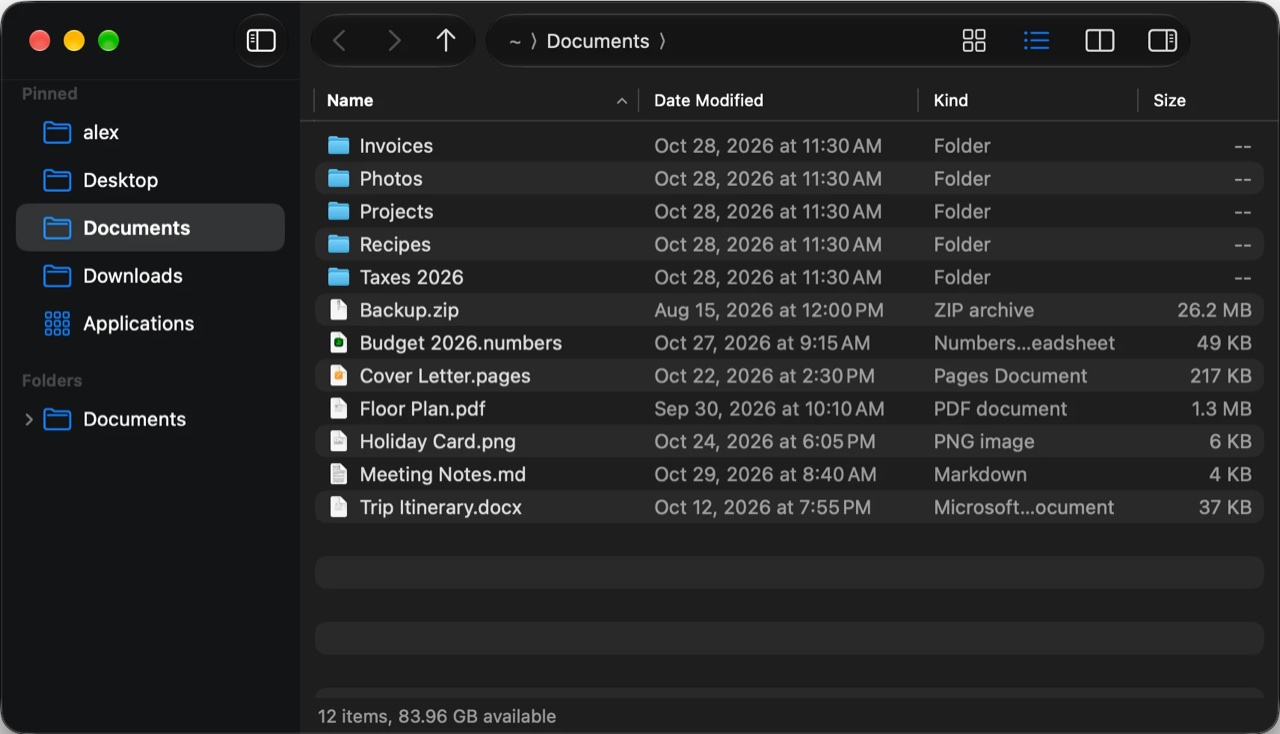Click the Photos folder icon
Screen dimensions: 1280x734
[339, 179]
